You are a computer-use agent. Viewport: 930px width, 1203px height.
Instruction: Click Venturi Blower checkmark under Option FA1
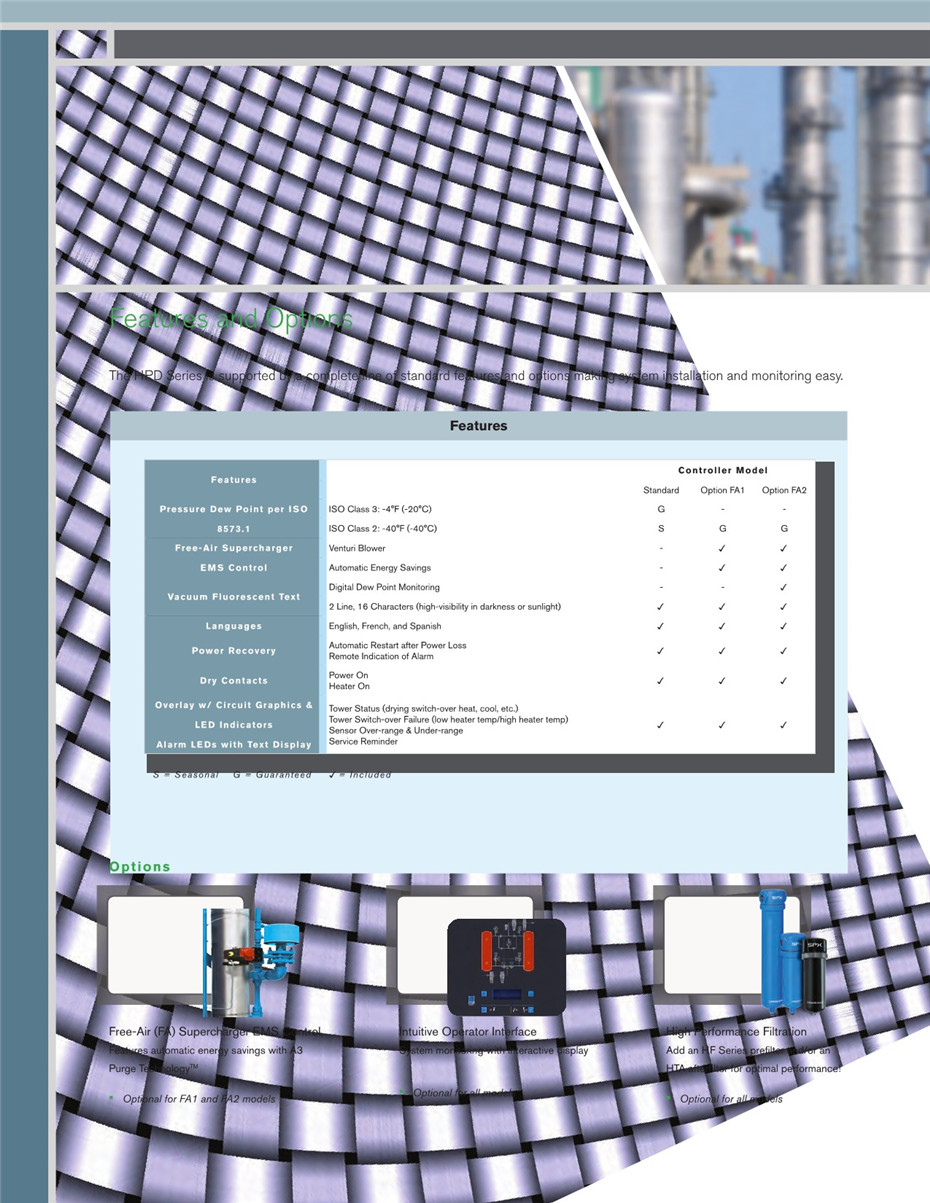[x=722, y=548]
